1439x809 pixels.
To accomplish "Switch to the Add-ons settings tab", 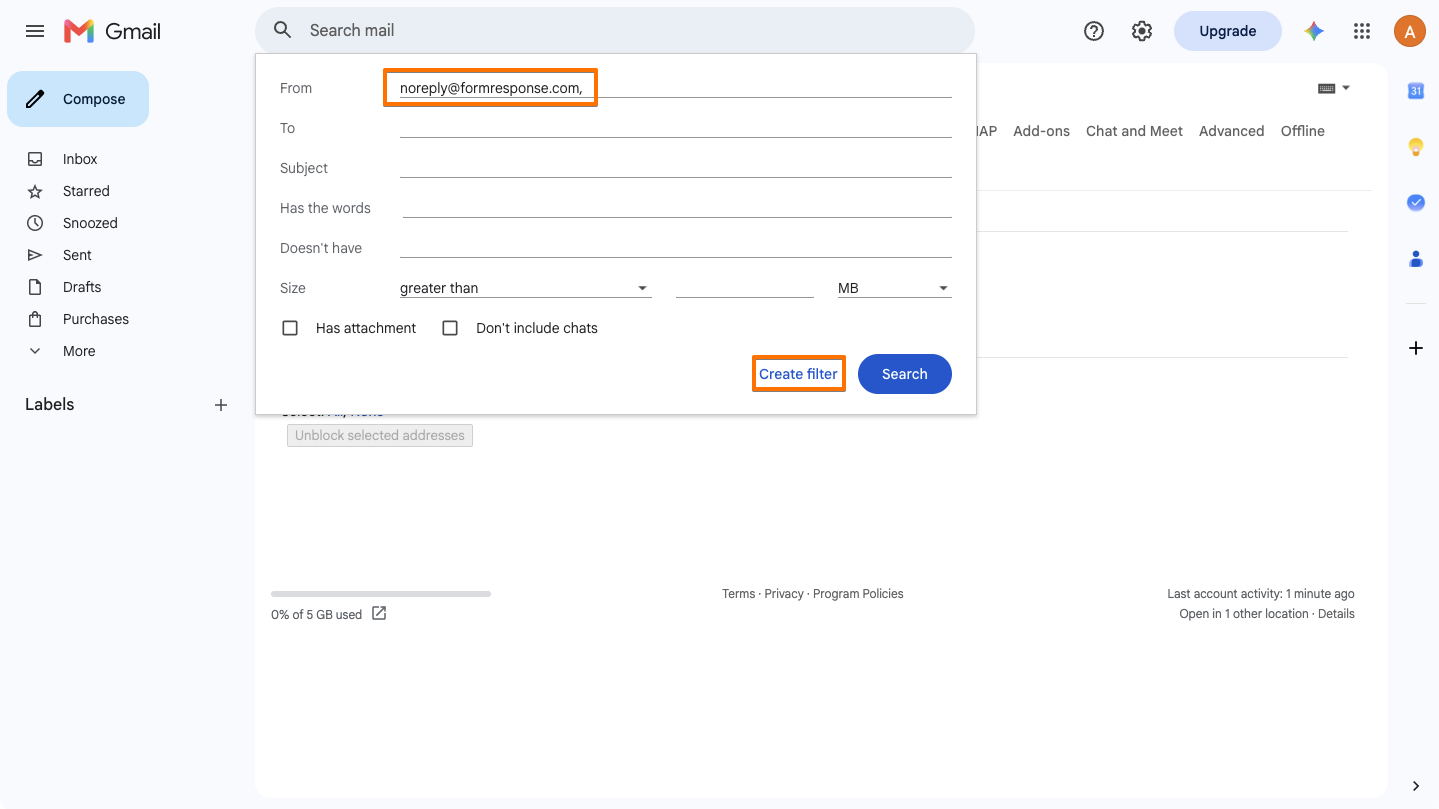I will 1041,131.
